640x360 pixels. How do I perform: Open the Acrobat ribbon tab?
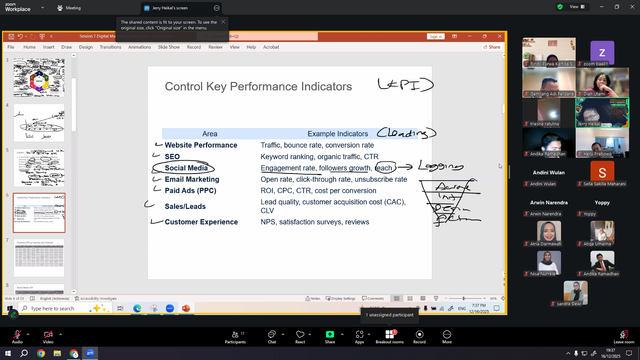click(271, 47)
